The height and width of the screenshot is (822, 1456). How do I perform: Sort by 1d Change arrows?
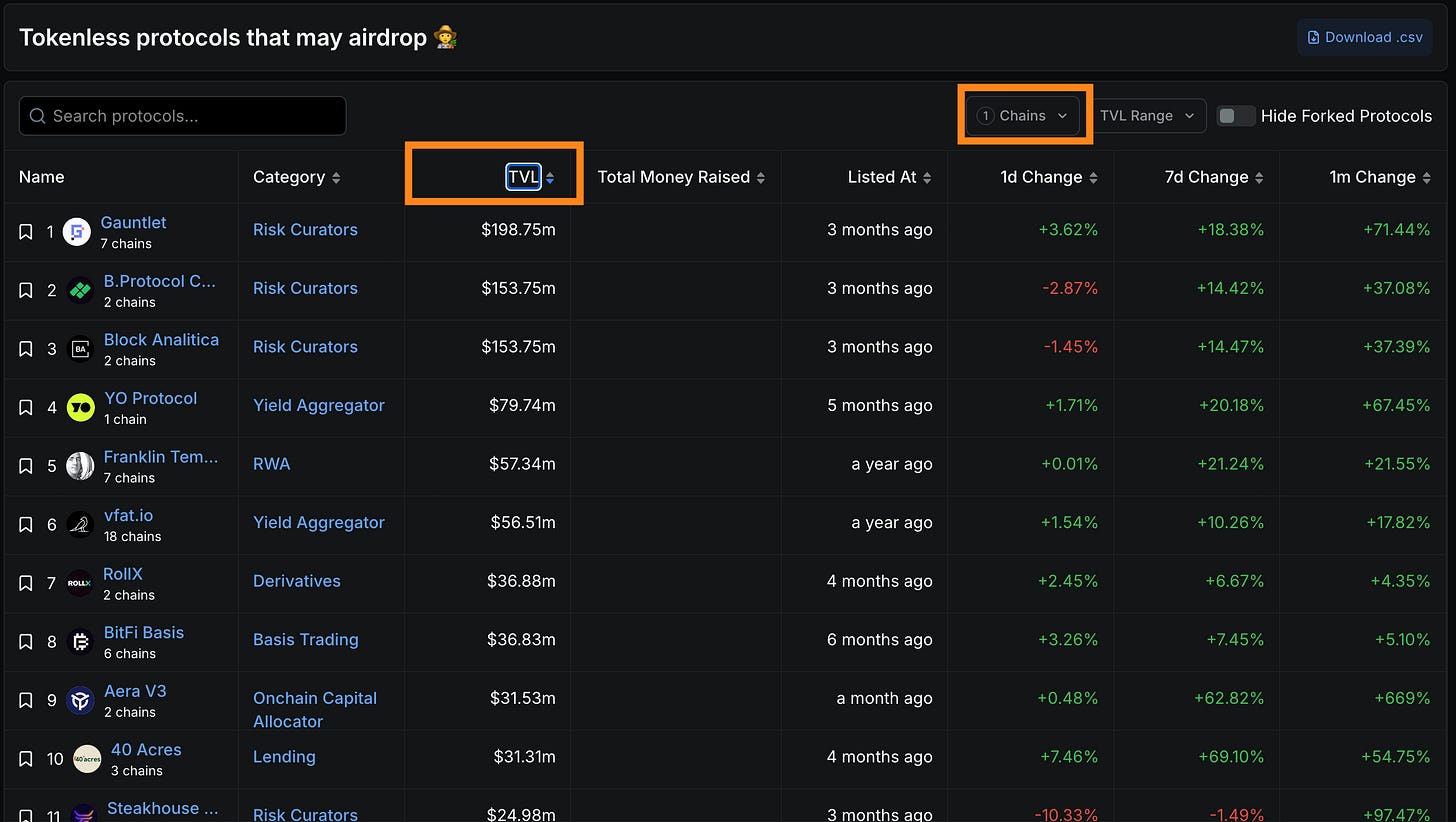tap(1093, 178)
